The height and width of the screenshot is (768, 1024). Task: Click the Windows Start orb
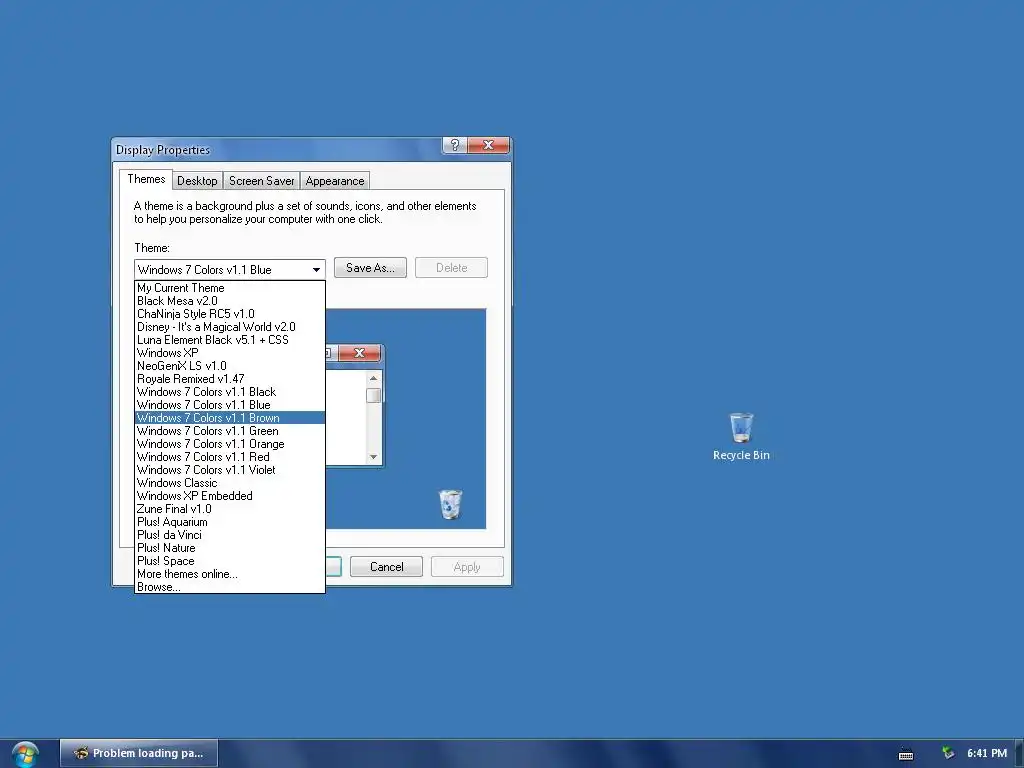25,754
